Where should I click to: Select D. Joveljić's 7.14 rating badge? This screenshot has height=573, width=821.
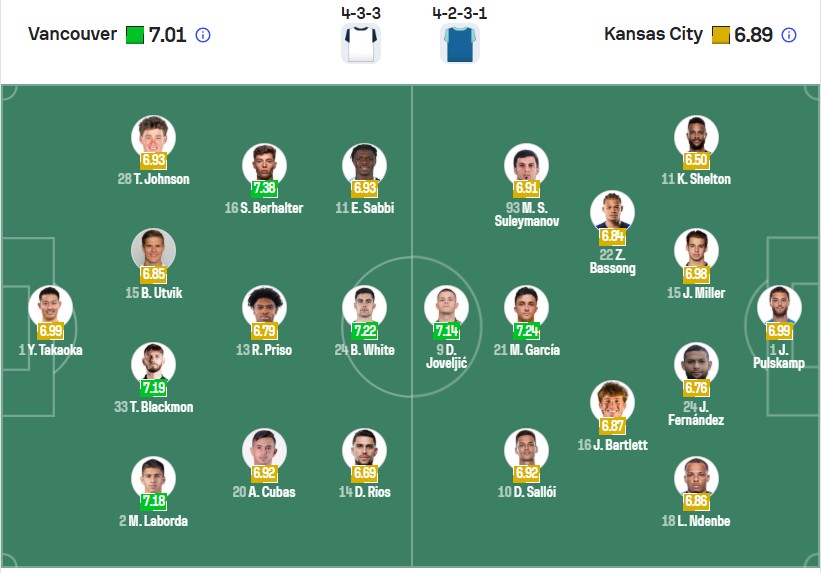coord(446,330)
